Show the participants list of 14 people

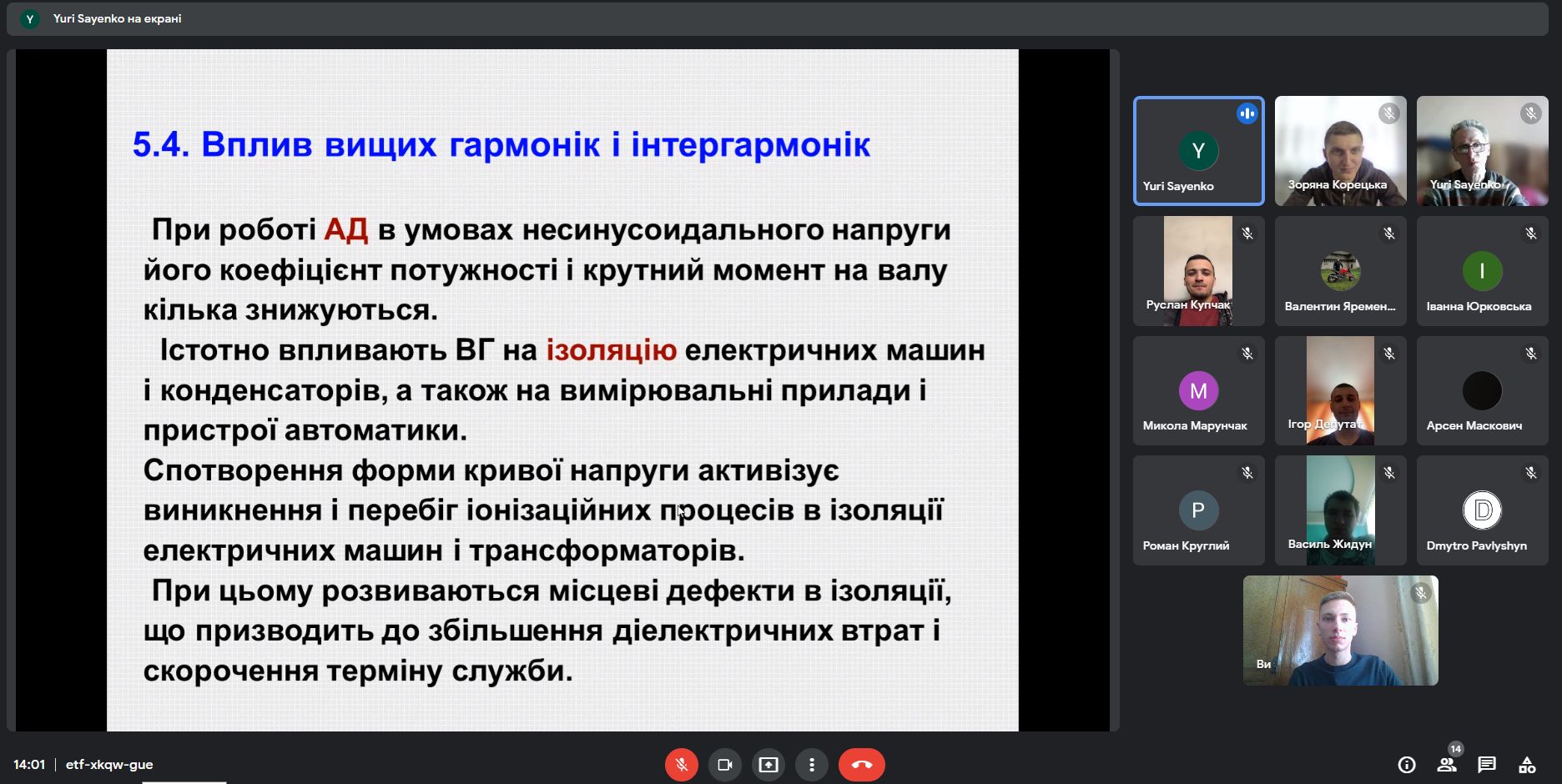pyautogui.click(x=1447, y=765)
